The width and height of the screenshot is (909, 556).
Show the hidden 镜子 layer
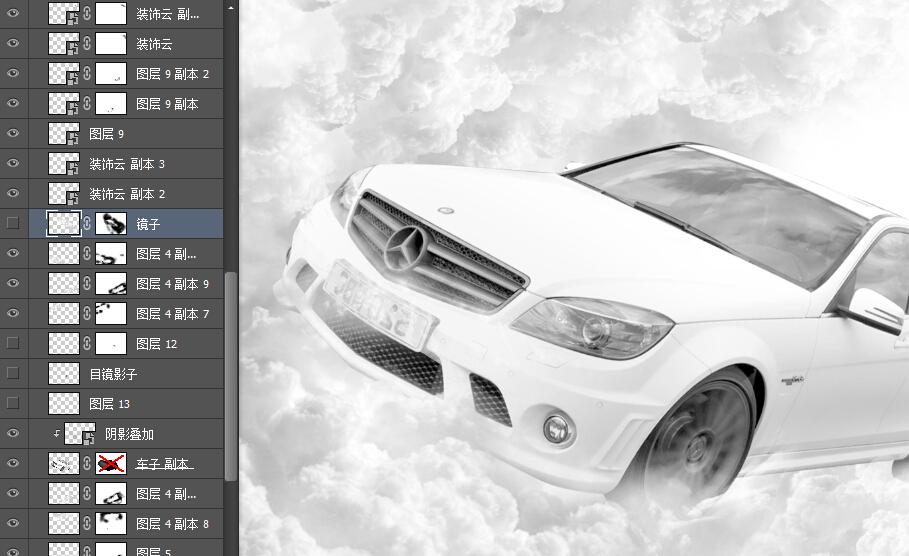click(x=13, y=223)
